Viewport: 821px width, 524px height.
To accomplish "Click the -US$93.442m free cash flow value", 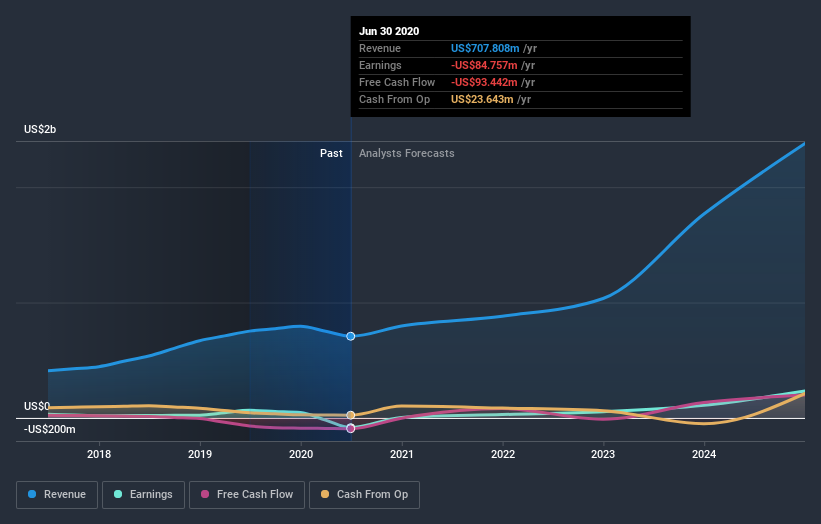I will pyautogui.click(x=484, y=82).
